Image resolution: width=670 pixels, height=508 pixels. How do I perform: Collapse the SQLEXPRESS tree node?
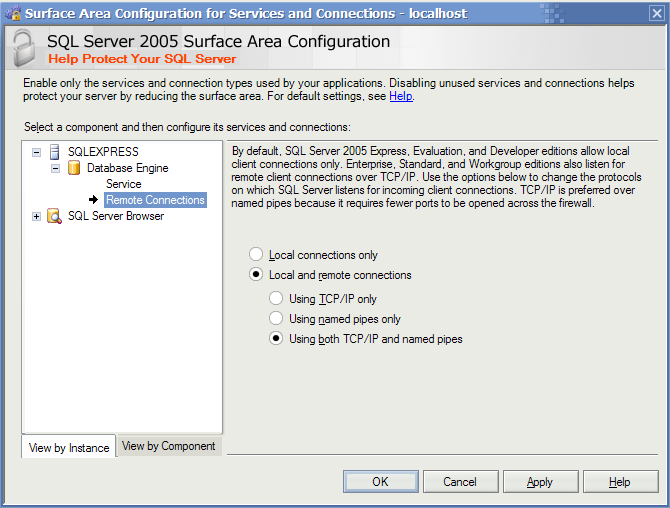[x=37, y=152]
